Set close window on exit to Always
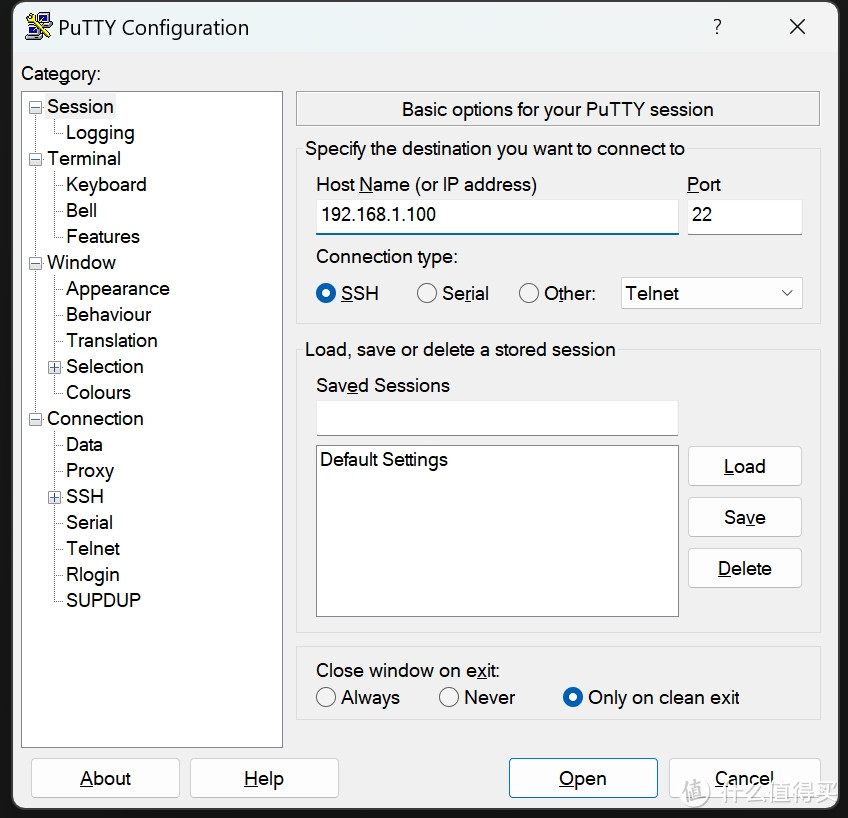This screenshot has height=818, width=848. point(326,697)
